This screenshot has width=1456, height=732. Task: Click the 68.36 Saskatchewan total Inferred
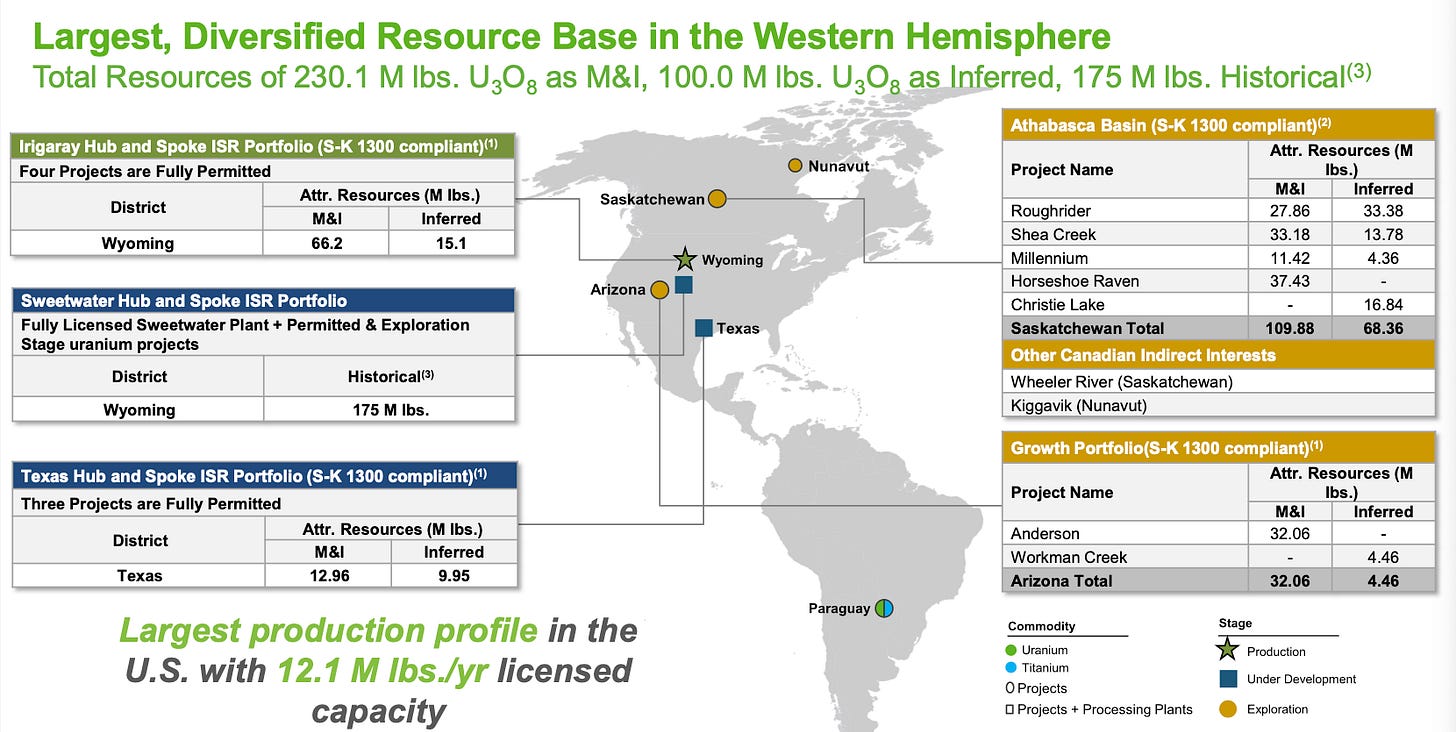[x=1383, y=328]
